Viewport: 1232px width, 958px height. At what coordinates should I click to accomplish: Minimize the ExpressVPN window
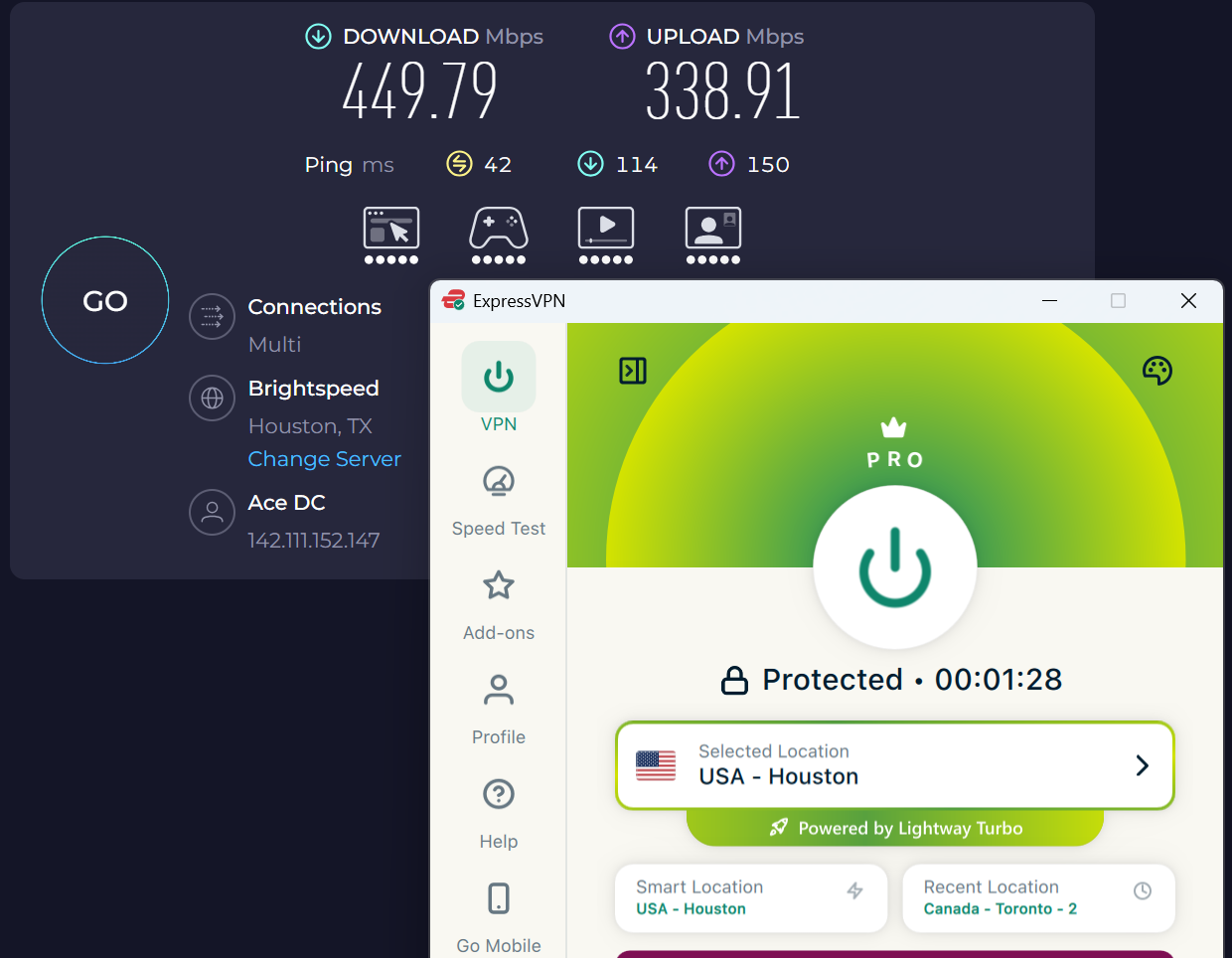click(x=1049, y=300)
